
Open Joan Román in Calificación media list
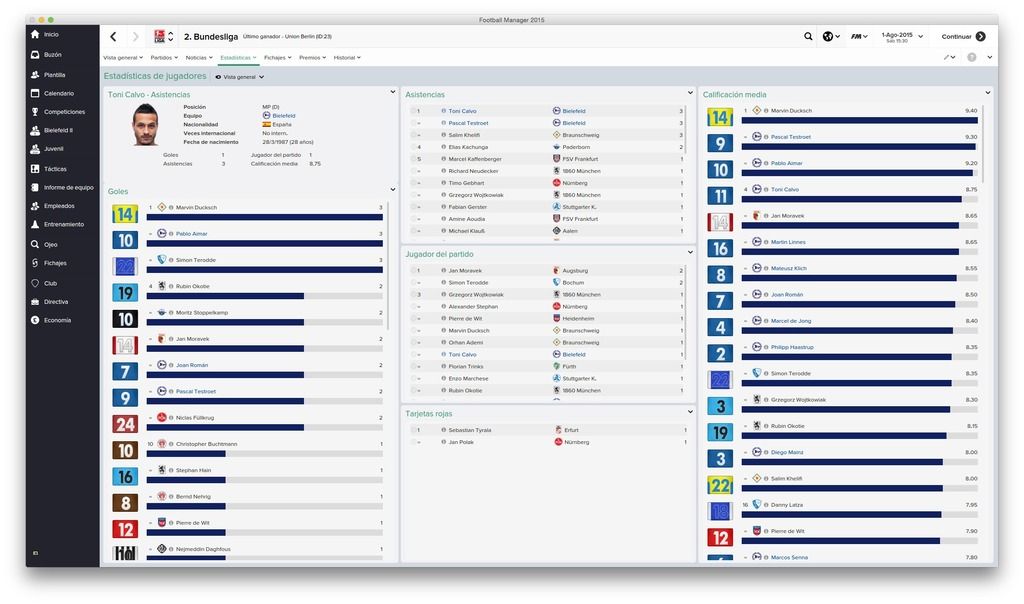787,294
